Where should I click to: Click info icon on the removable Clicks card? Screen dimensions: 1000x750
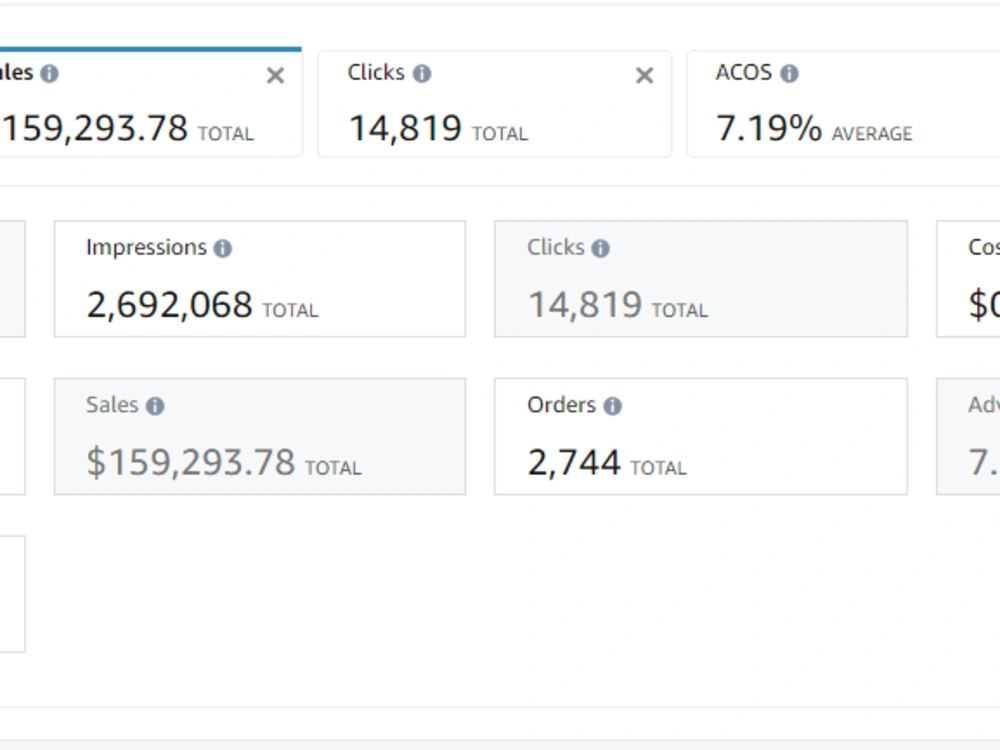(x=422, y=73)
